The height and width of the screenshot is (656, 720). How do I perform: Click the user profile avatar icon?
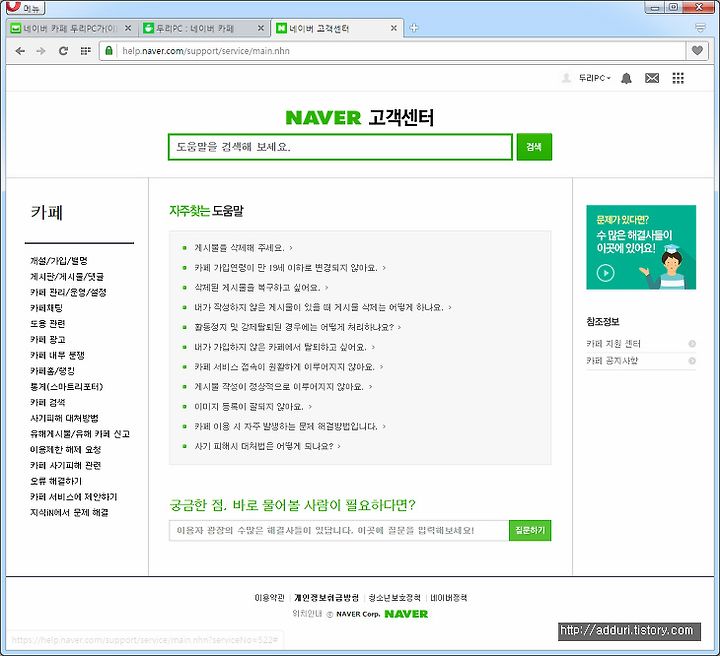[566, 78]
